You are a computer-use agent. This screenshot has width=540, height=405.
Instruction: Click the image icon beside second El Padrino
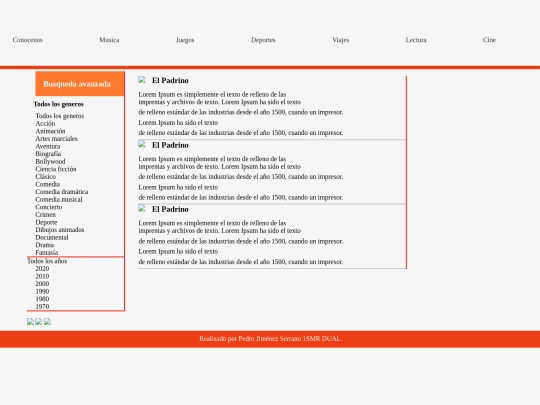pos(142,144)
